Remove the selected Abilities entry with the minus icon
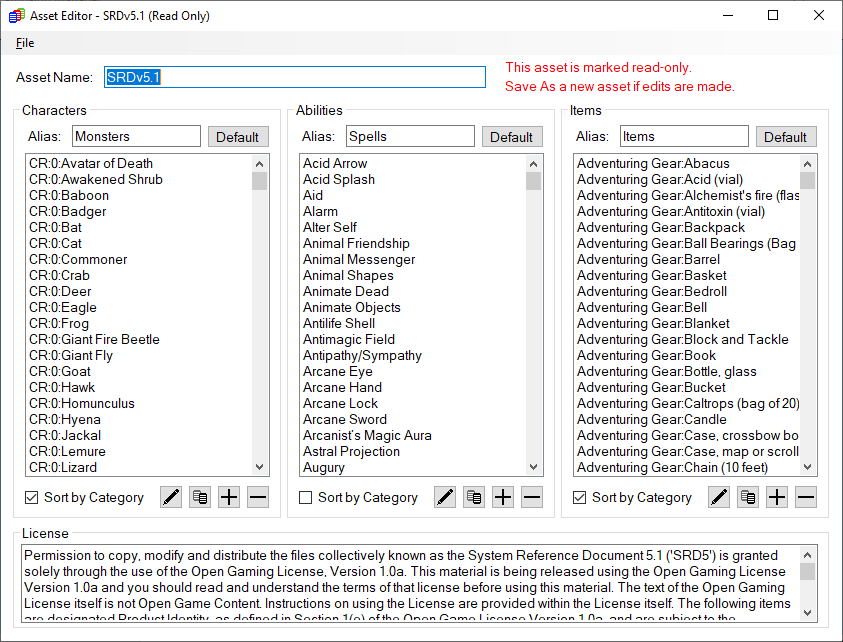The width and height of the screenshot is (843, 642). [x=532, y=497]
